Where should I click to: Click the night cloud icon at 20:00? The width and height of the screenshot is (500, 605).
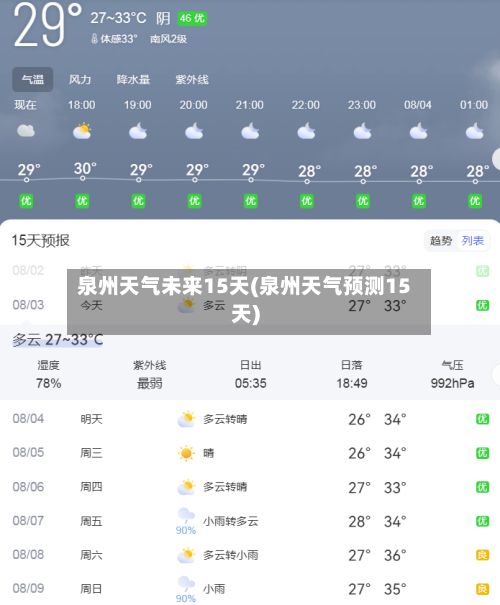pyautogui.click(x=194, y=130)
